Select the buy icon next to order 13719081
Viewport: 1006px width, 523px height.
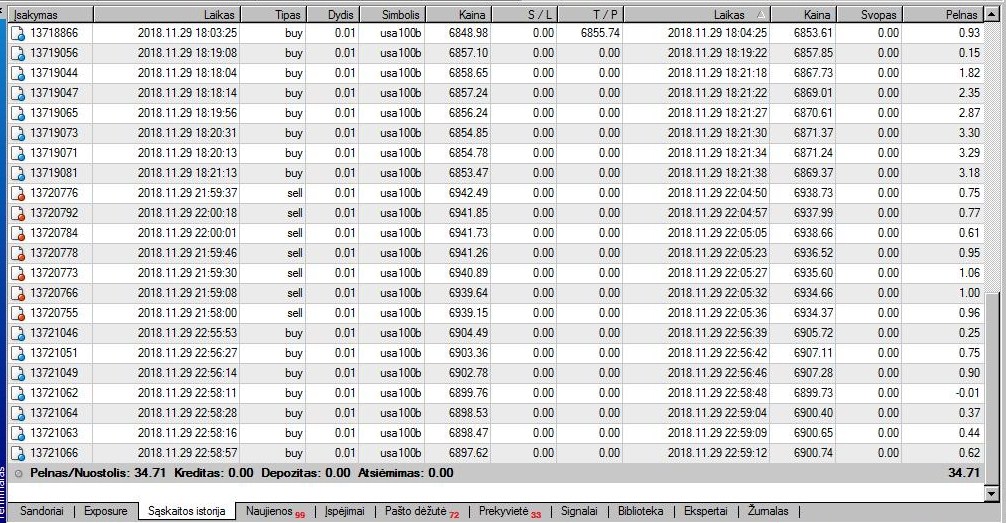click(x=17, y=173)
